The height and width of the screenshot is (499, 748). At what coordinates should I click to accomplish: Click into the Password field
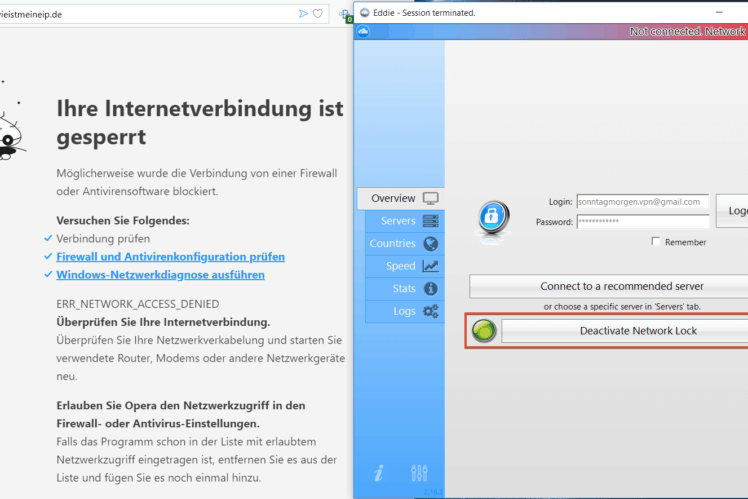pos(642,222)
